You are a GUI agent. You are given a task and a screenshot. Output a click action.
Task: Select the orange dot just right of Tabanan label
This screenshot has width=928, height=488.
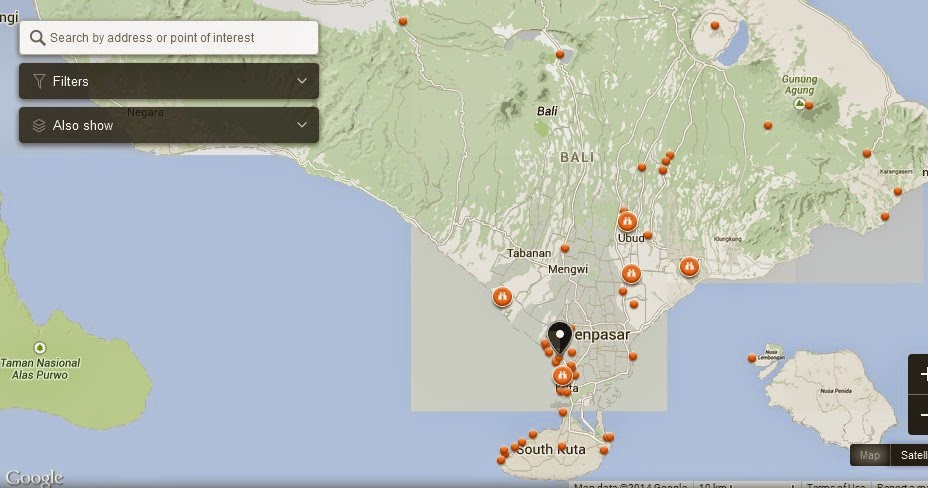tap(565, 248)
